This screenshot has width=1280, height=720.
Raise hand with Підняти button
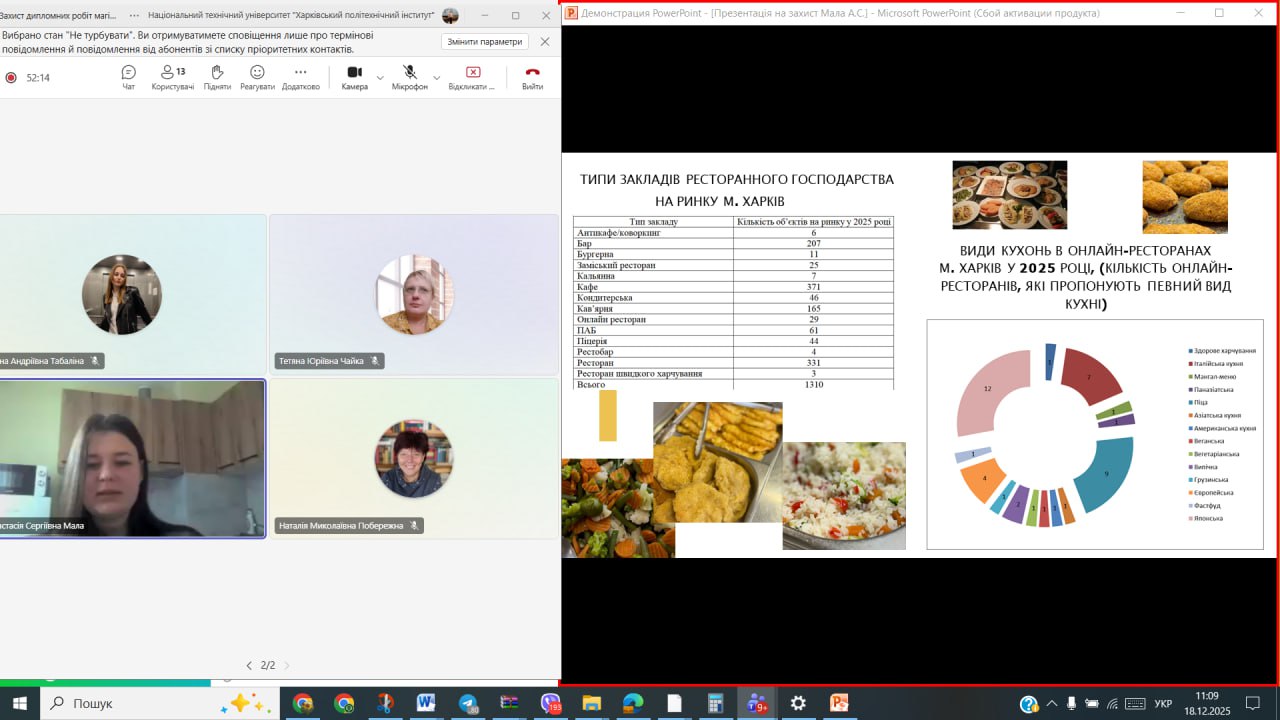click(217, 77)
